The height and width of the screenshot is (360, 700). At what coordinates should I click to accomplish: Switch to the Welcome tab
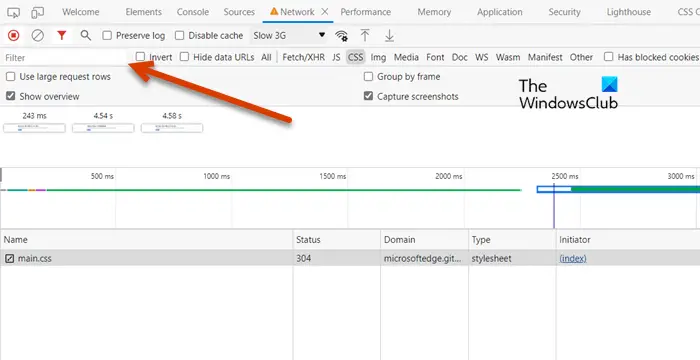pos(80,12)
